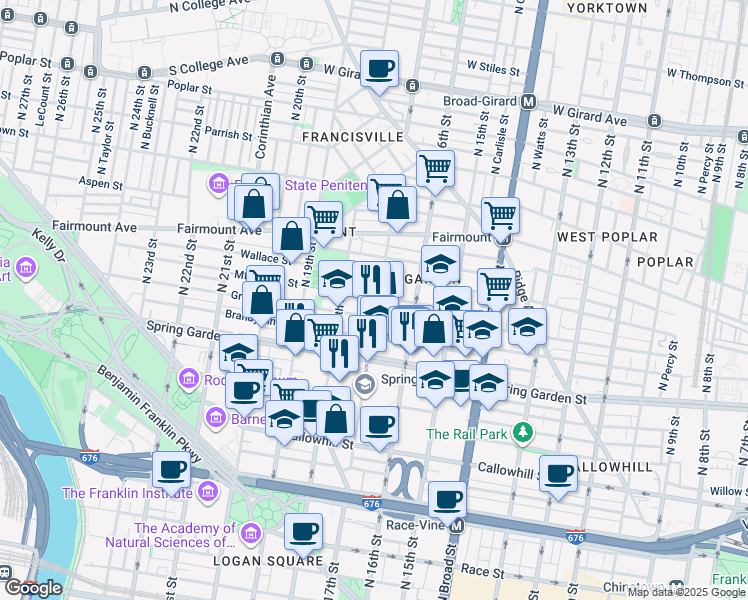Select the shopping cart marker beside Fairmount station

[x=500, y=216]
